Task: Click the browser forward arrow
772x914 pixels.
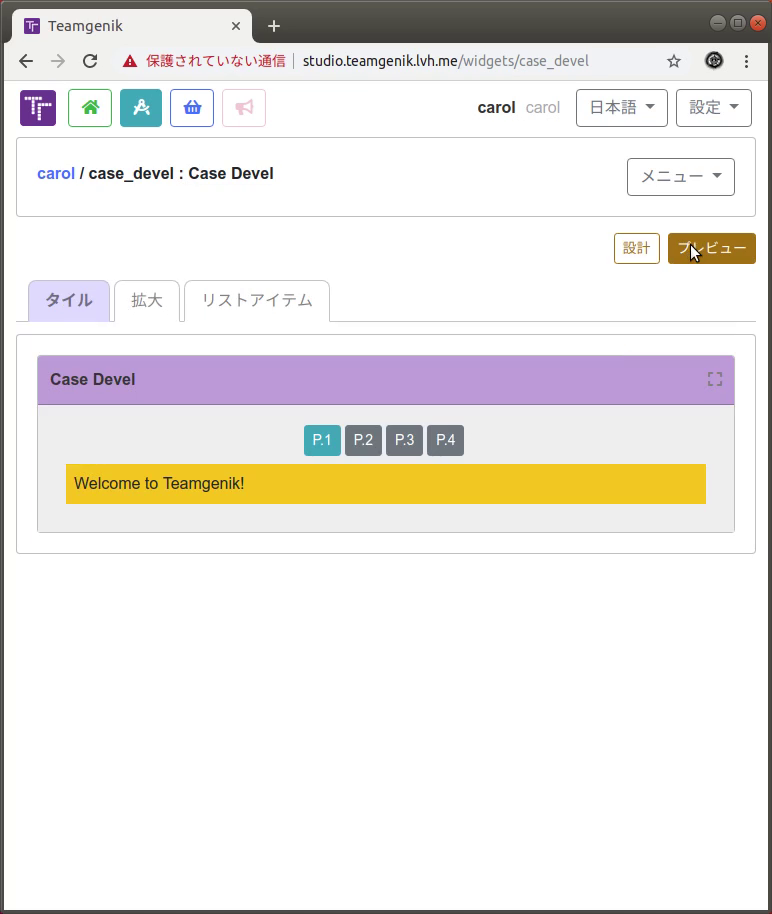Action: (58, 61)
